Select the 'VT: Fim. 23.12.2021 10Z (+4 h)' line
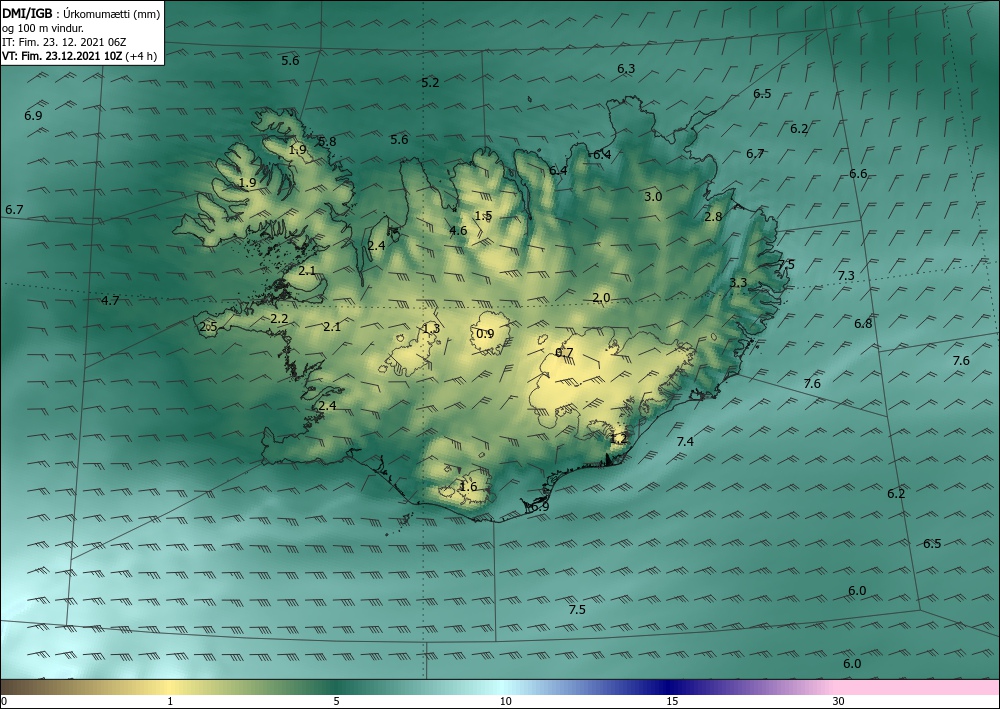Screen dimensions: 1000x709 (80, 56)
